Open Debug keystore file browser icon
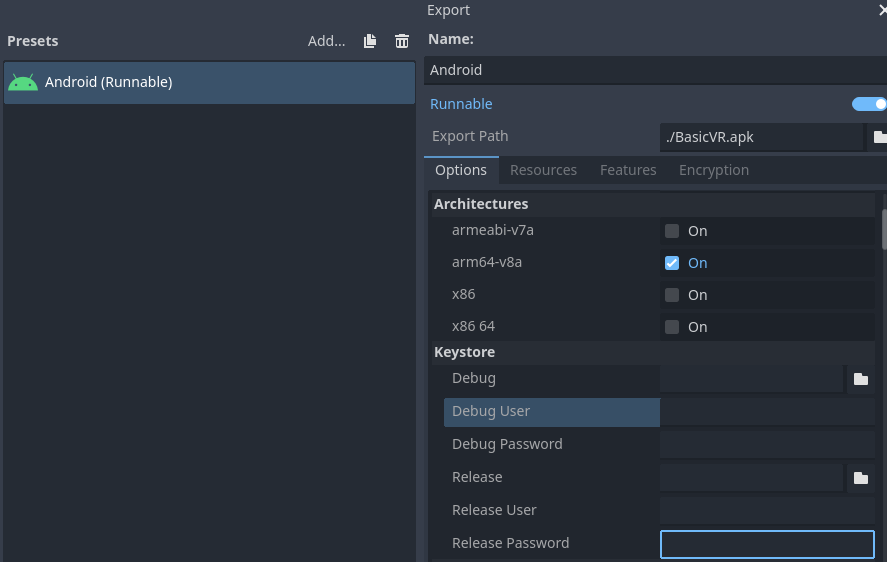This screenshot has height=562, width=887. point(860,379)
